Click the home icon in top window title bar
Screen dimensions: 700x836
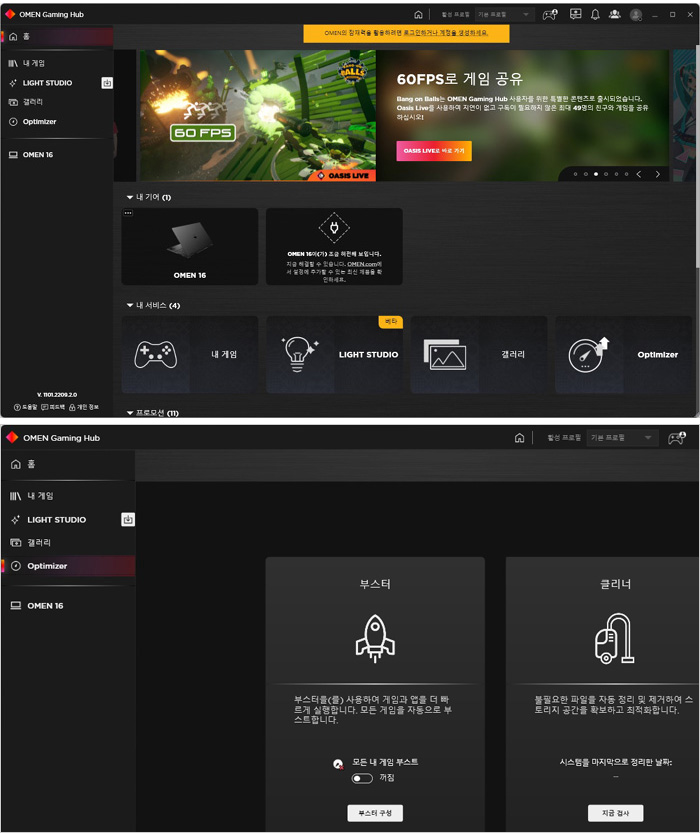[419, 14]
